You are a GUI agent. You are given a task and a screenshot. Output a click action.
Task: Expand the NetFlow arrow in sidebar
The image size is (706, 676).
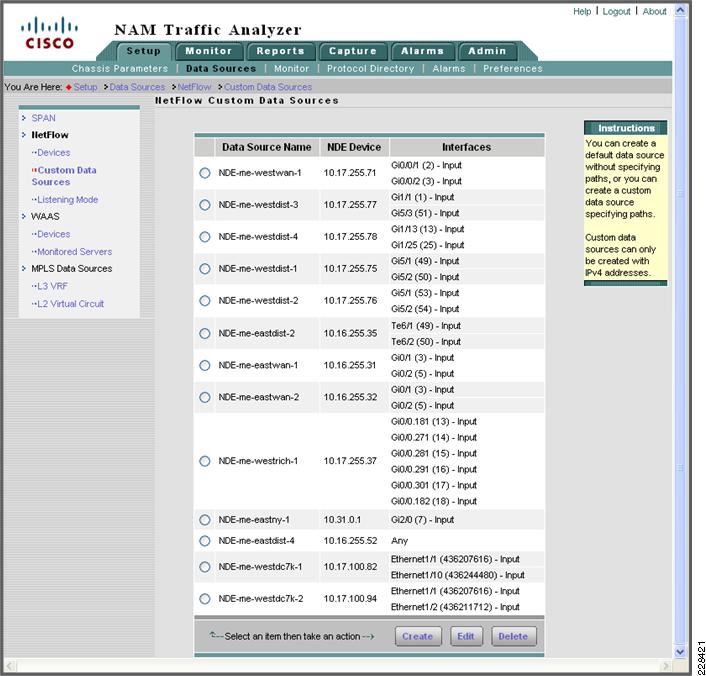(x=24, y=135)
